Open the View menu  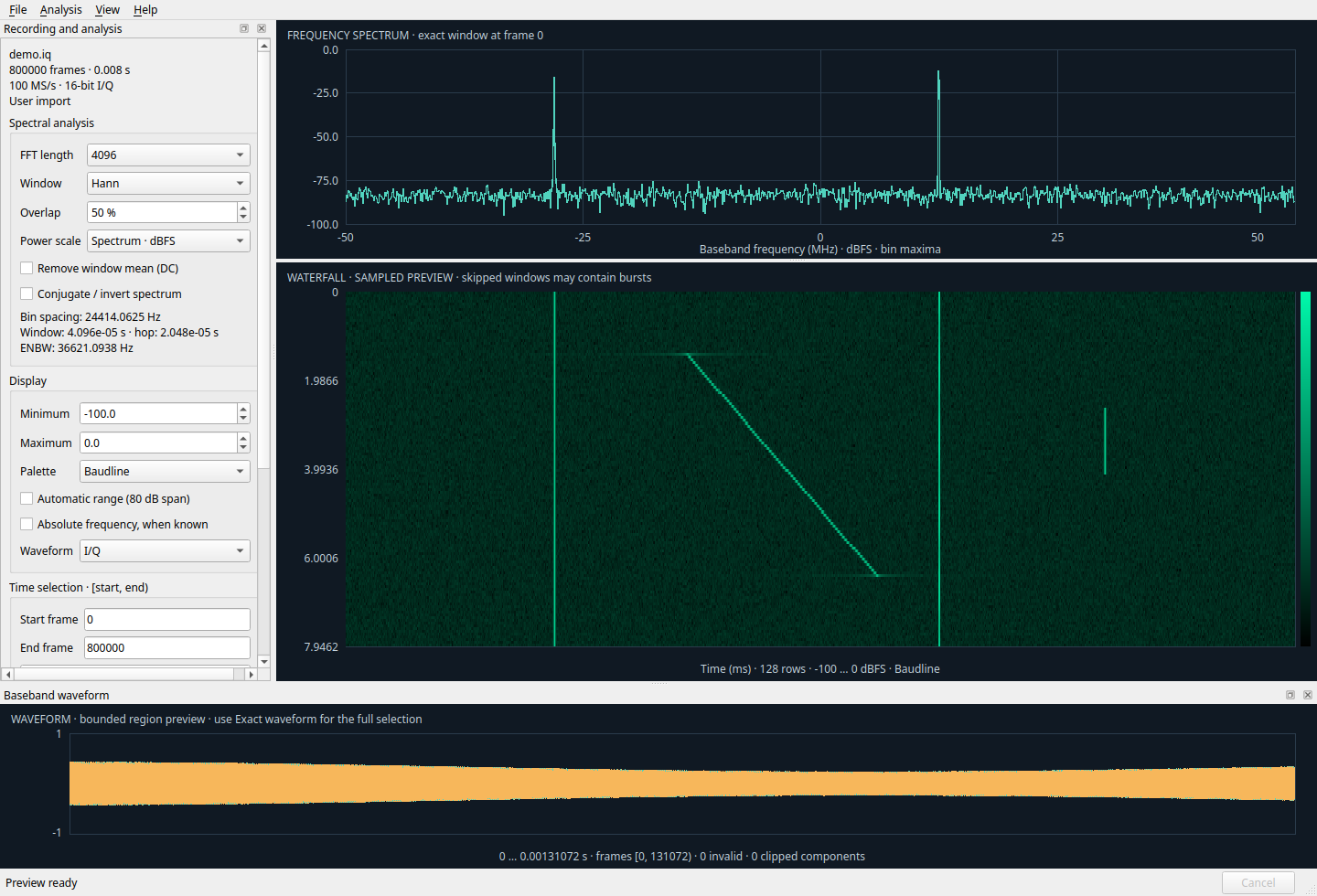(107, 9)
